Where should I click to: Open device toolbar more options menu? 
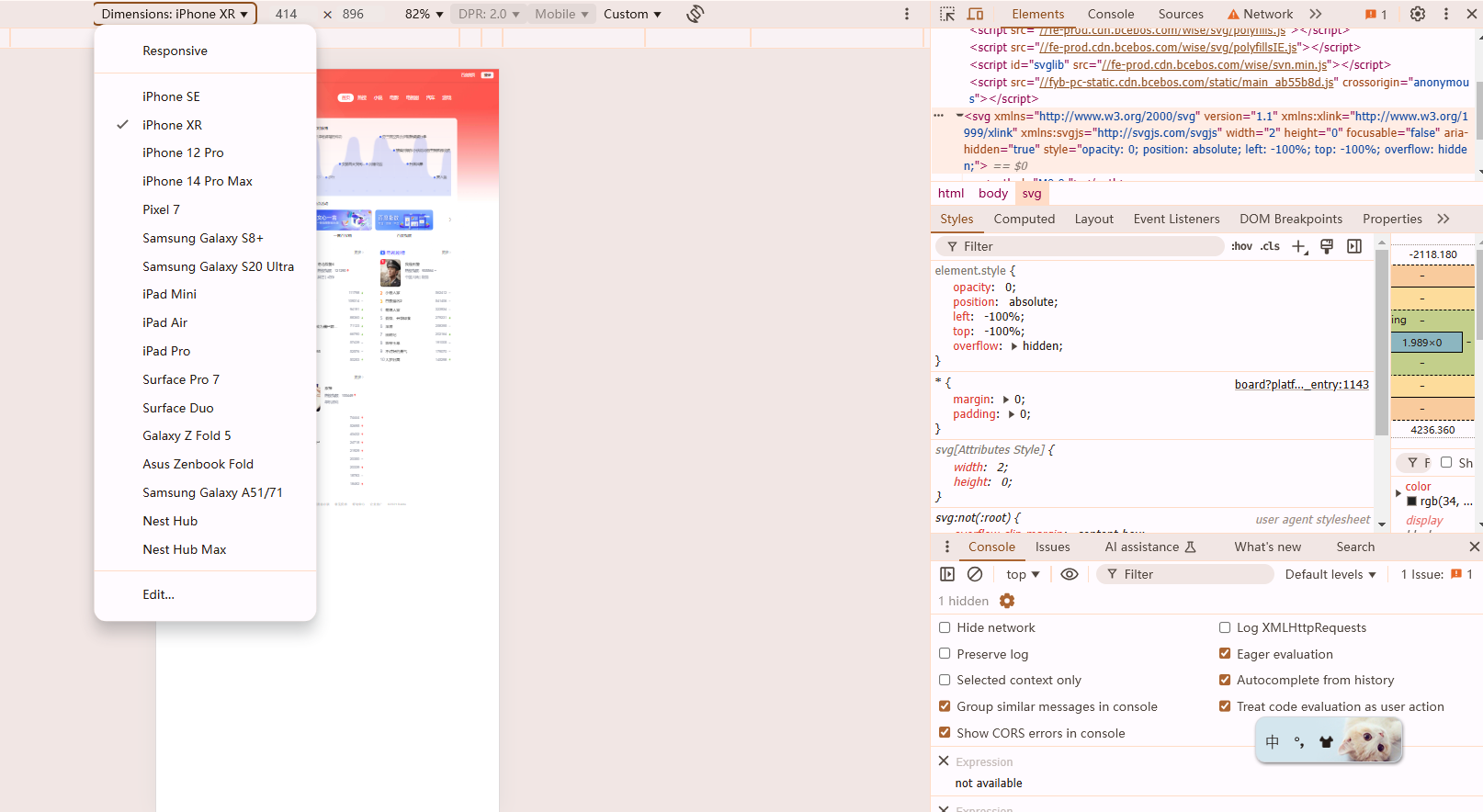pyautogui.click(x=907, y=14)
